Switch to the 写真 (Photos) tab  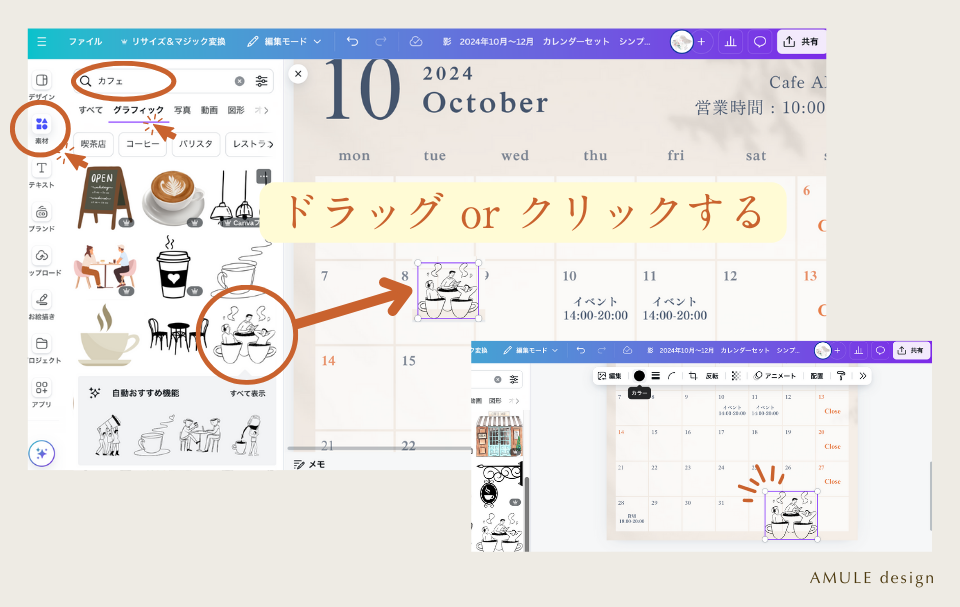pyautogui.click(x=180, y=110)
